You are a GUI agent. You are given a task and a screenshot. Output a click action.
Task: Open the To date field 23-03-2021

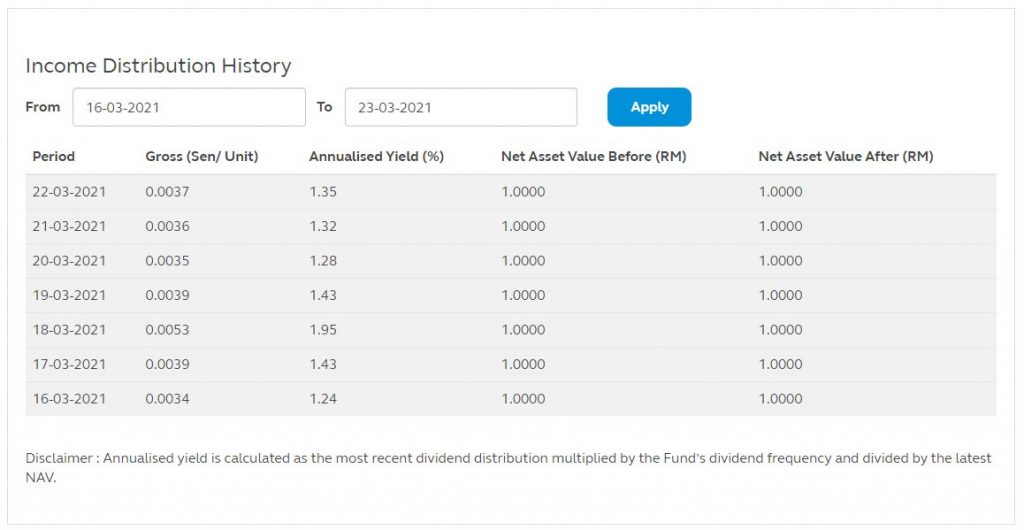461,107
